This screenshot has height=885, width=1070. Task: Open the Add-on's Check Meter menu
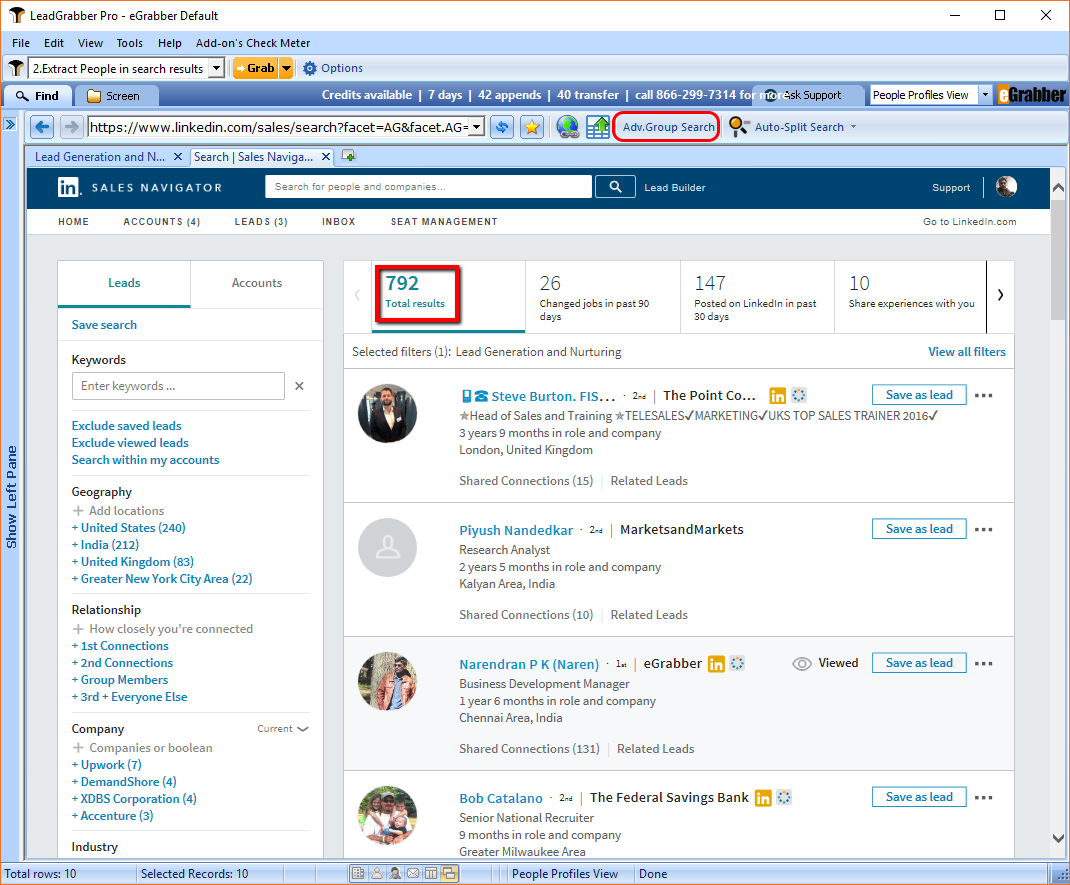pyautogui.click(x=252, y=43)
